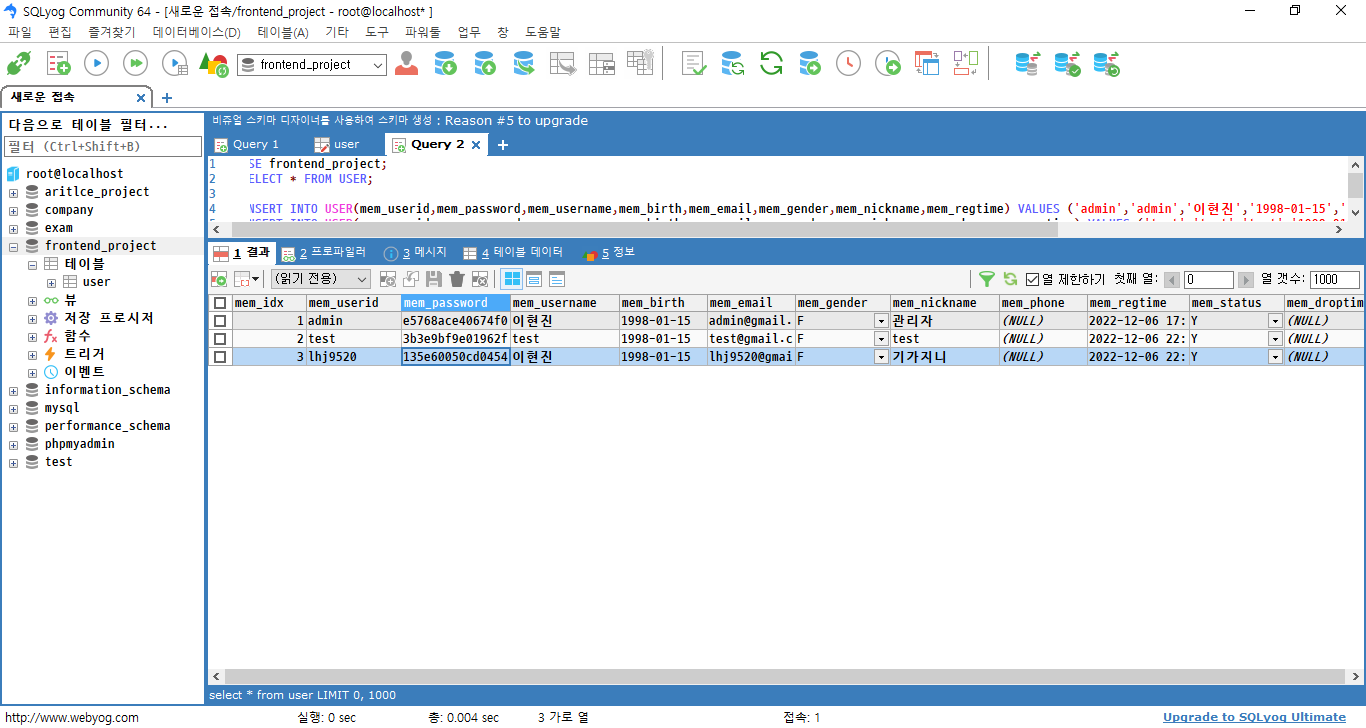This screenshot has height=728, width=1366.
Task: Open the 파일 menu
Action: (20, 32)
